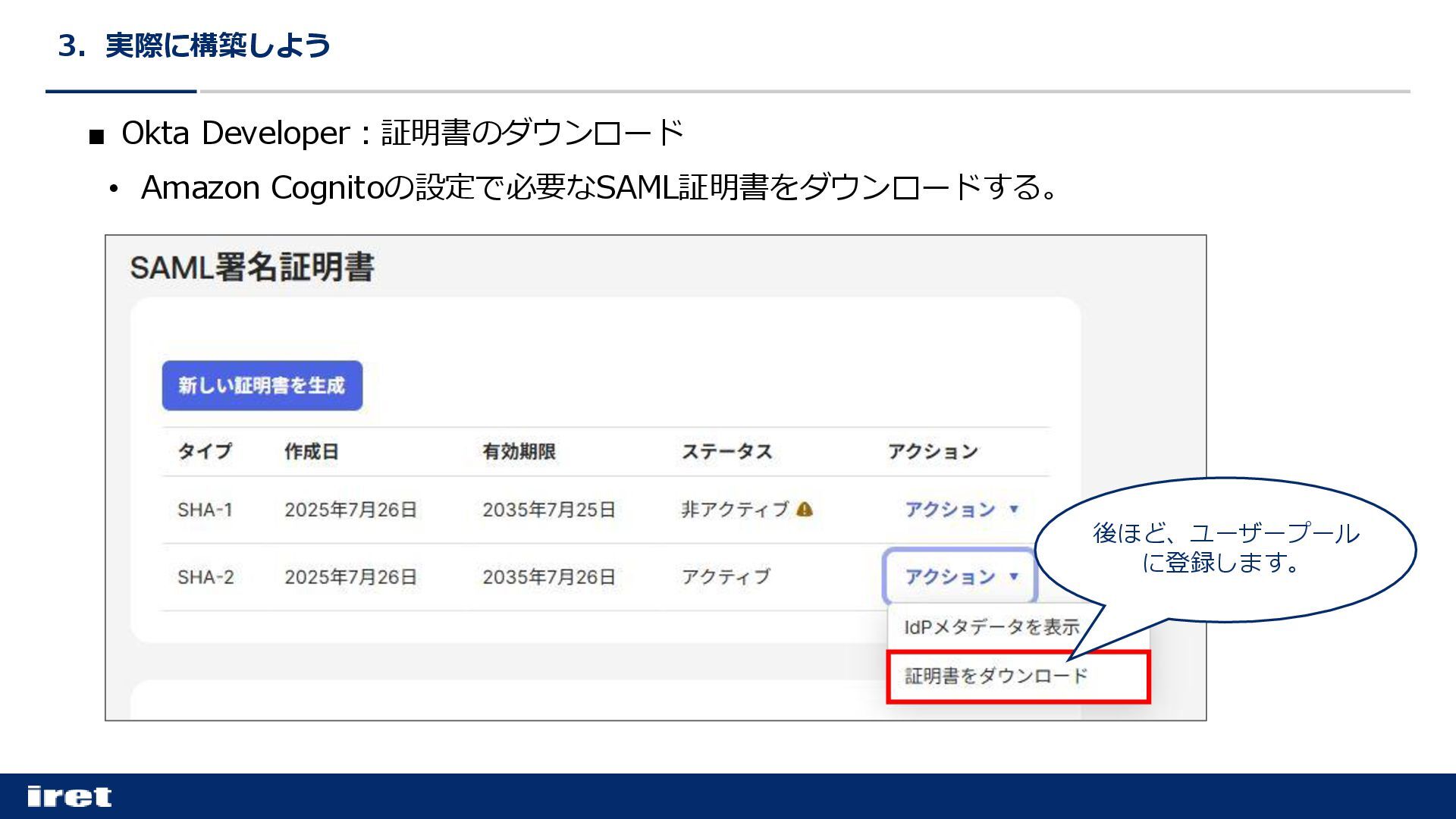Select 証明書をダウンロード menu entry

996,676
